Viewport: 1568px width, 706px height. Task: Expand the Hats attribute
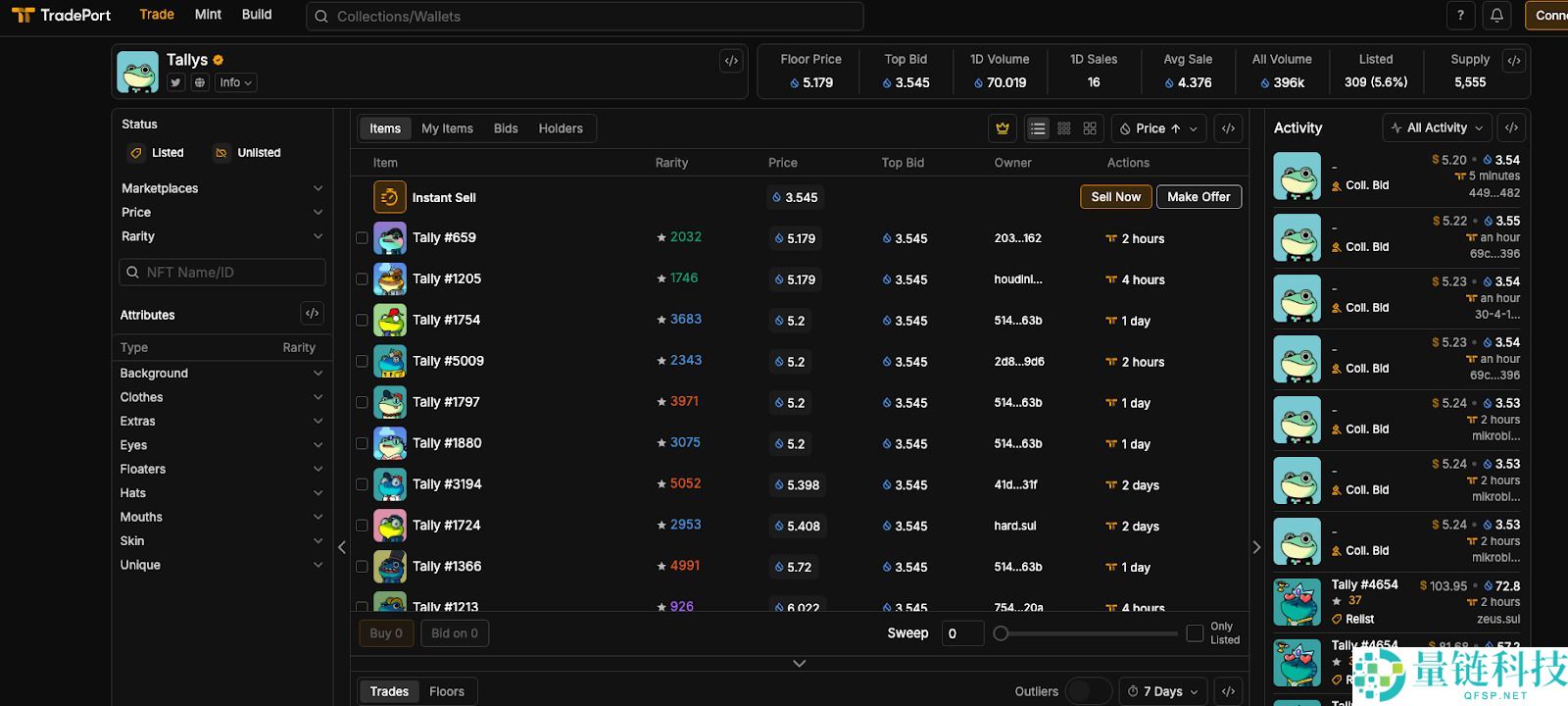coord(221,493)
